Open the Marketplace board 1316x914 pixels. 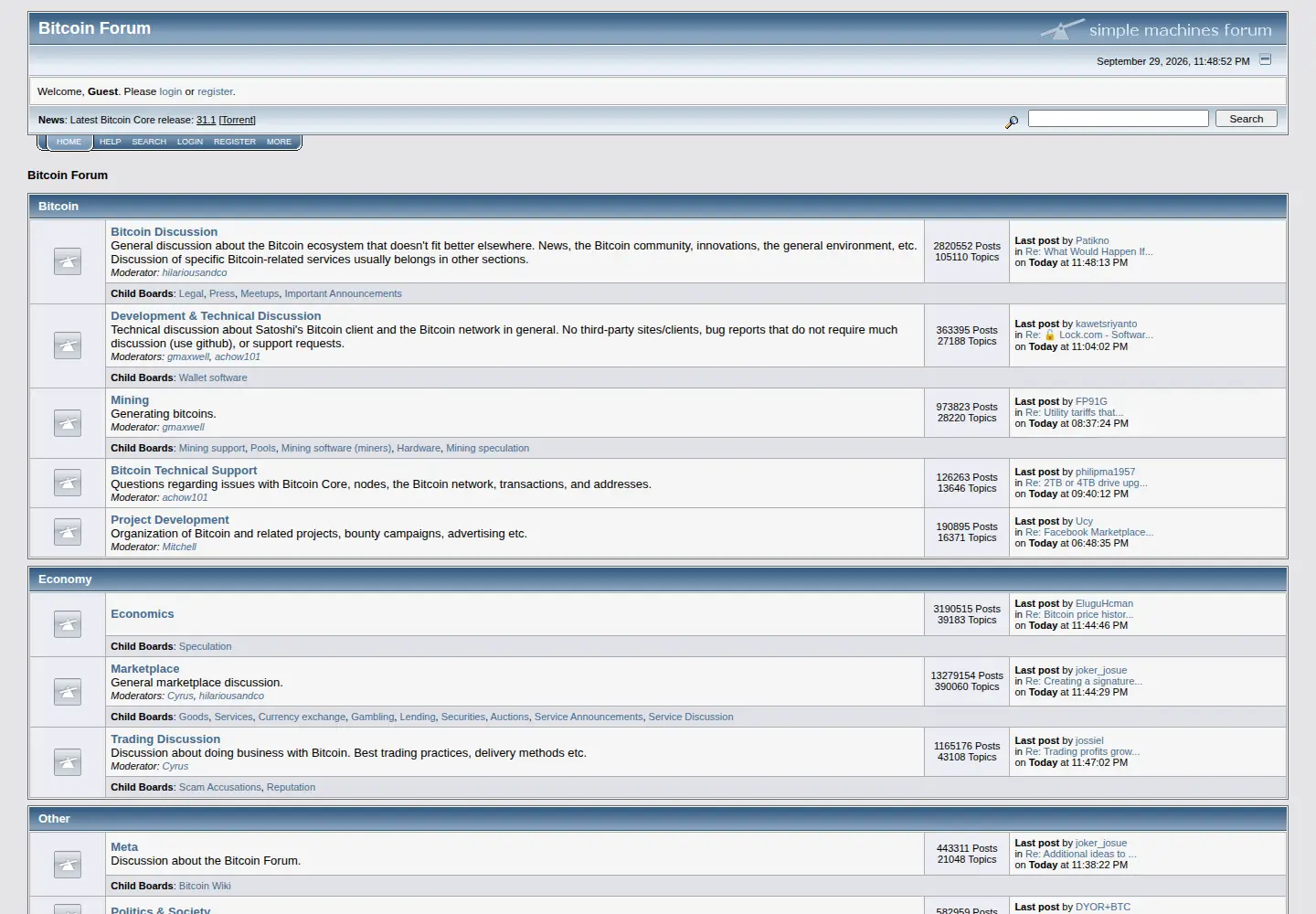tap(145, 669)
